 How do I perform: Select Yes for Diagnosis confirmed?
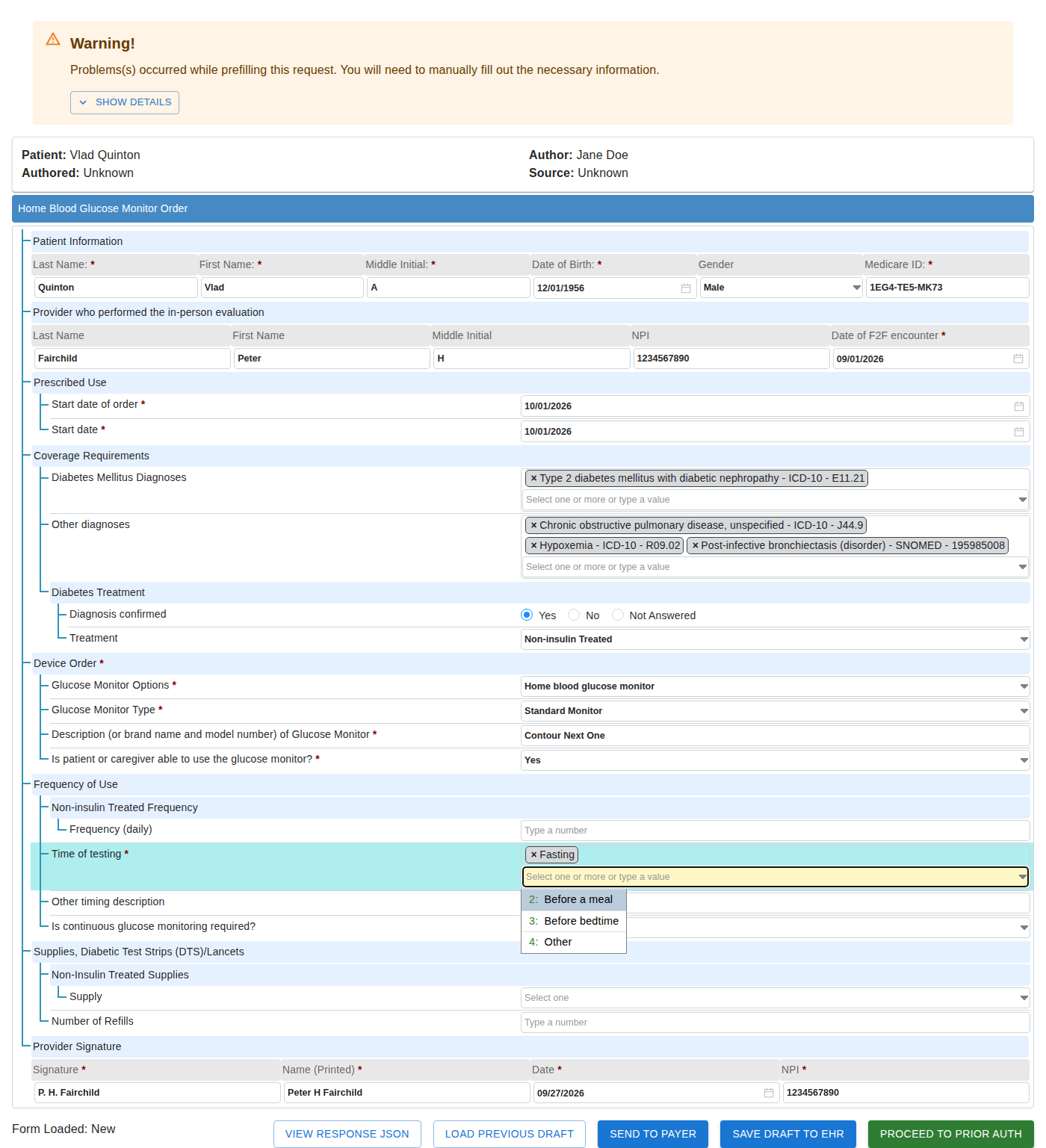(x=527, y=615)
